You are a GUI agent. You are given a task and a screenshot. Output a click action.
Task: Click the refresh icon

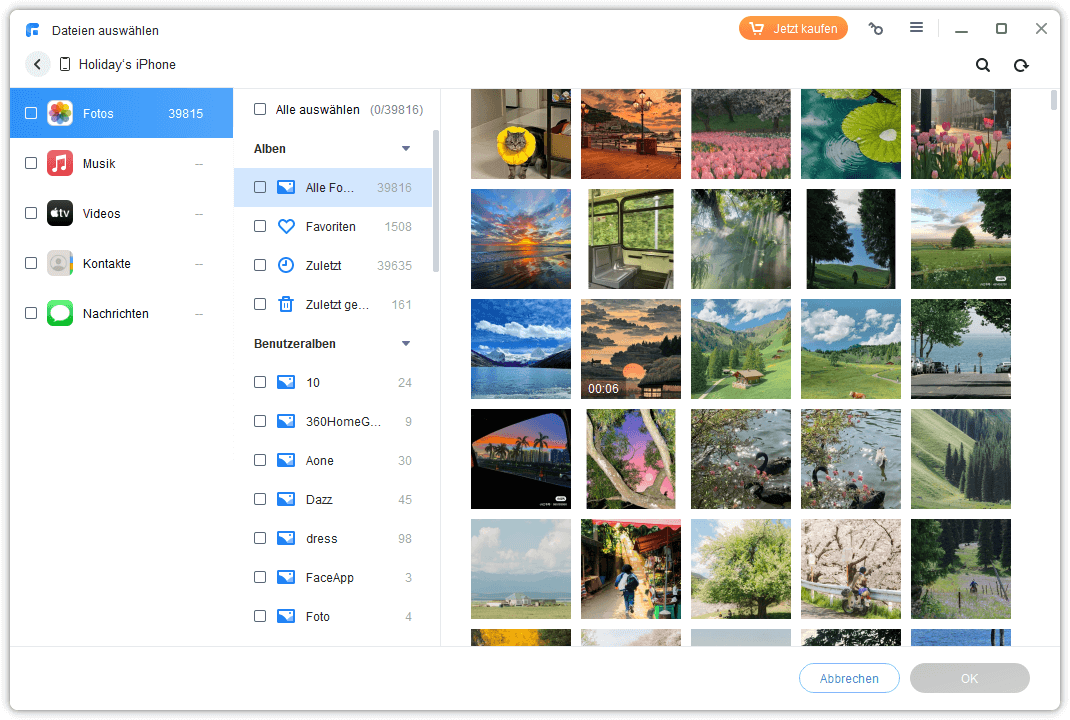pyautogui.click(x=1021, y=65)
